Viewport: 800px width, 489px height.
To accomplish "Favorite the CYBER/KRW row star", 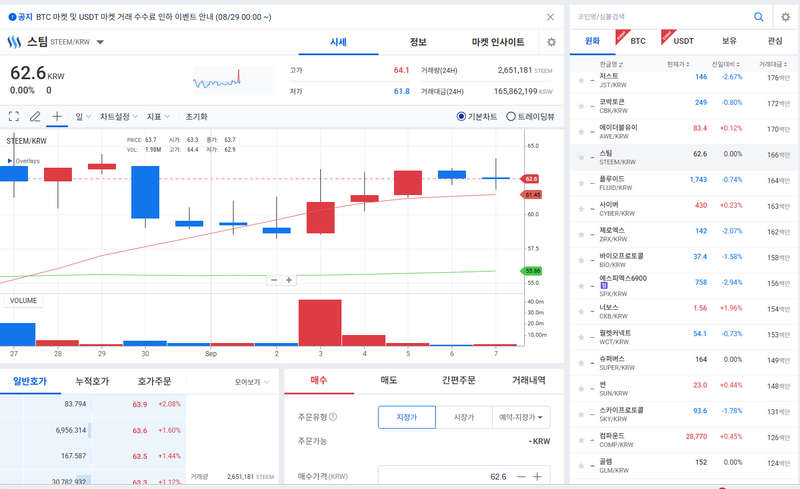I will click(581, 209).
